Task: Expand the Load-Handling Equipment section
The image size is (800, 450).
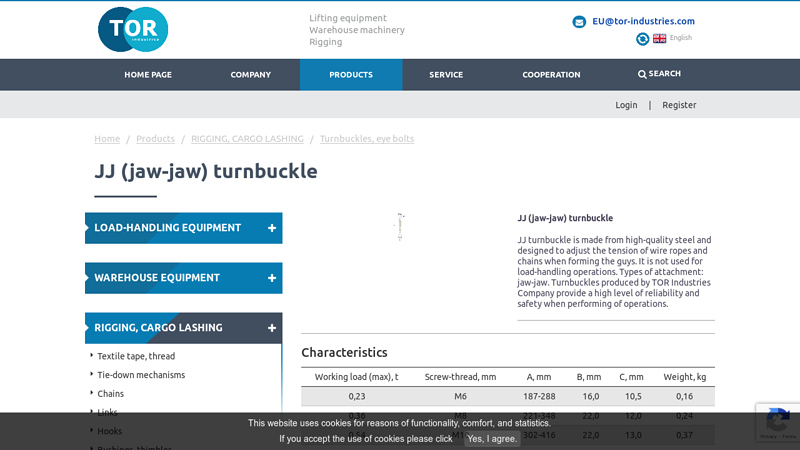Action: click(x=272, y=228)
